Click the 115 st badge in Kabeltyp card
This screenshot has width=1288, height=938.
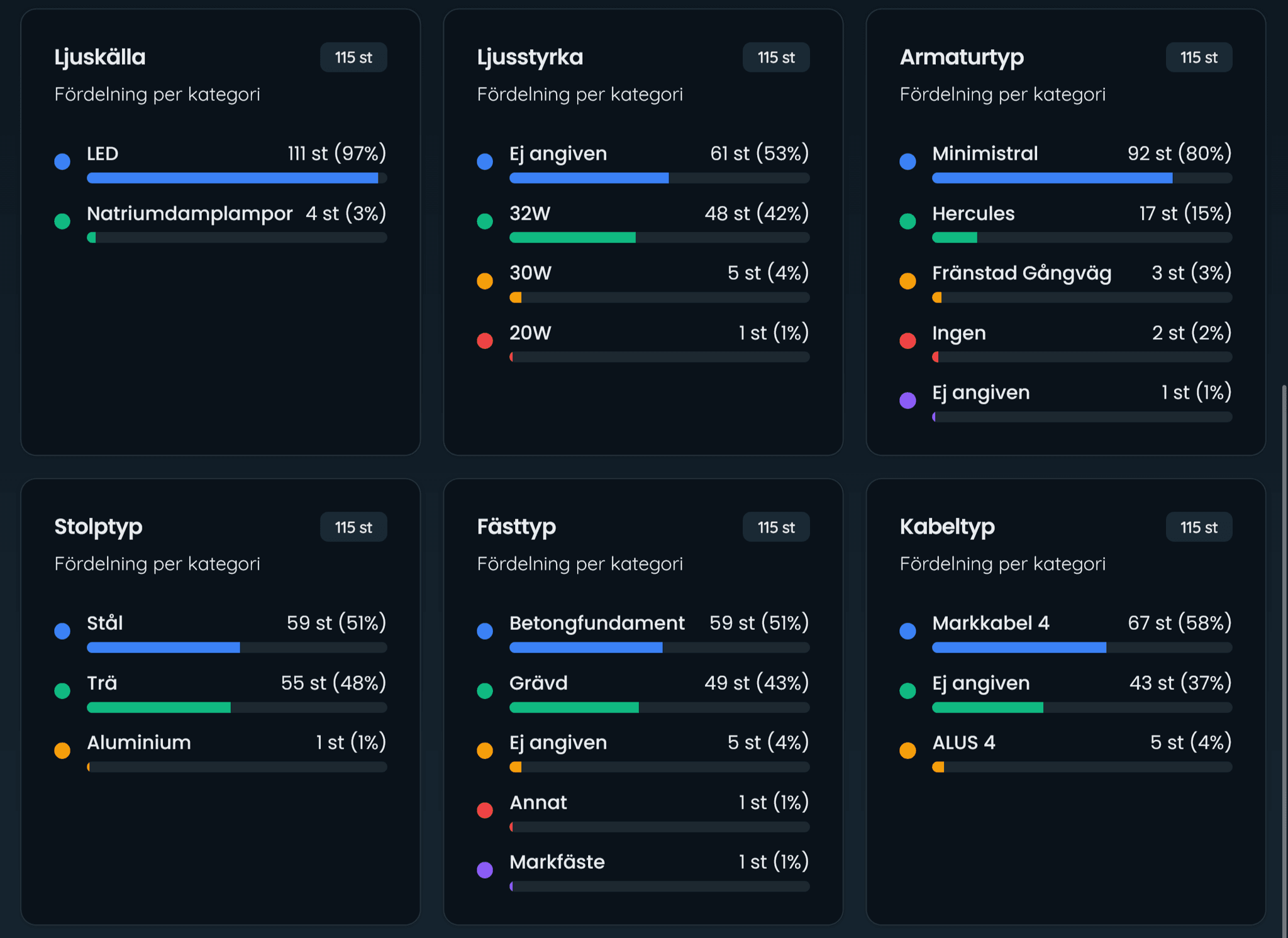1199,527
